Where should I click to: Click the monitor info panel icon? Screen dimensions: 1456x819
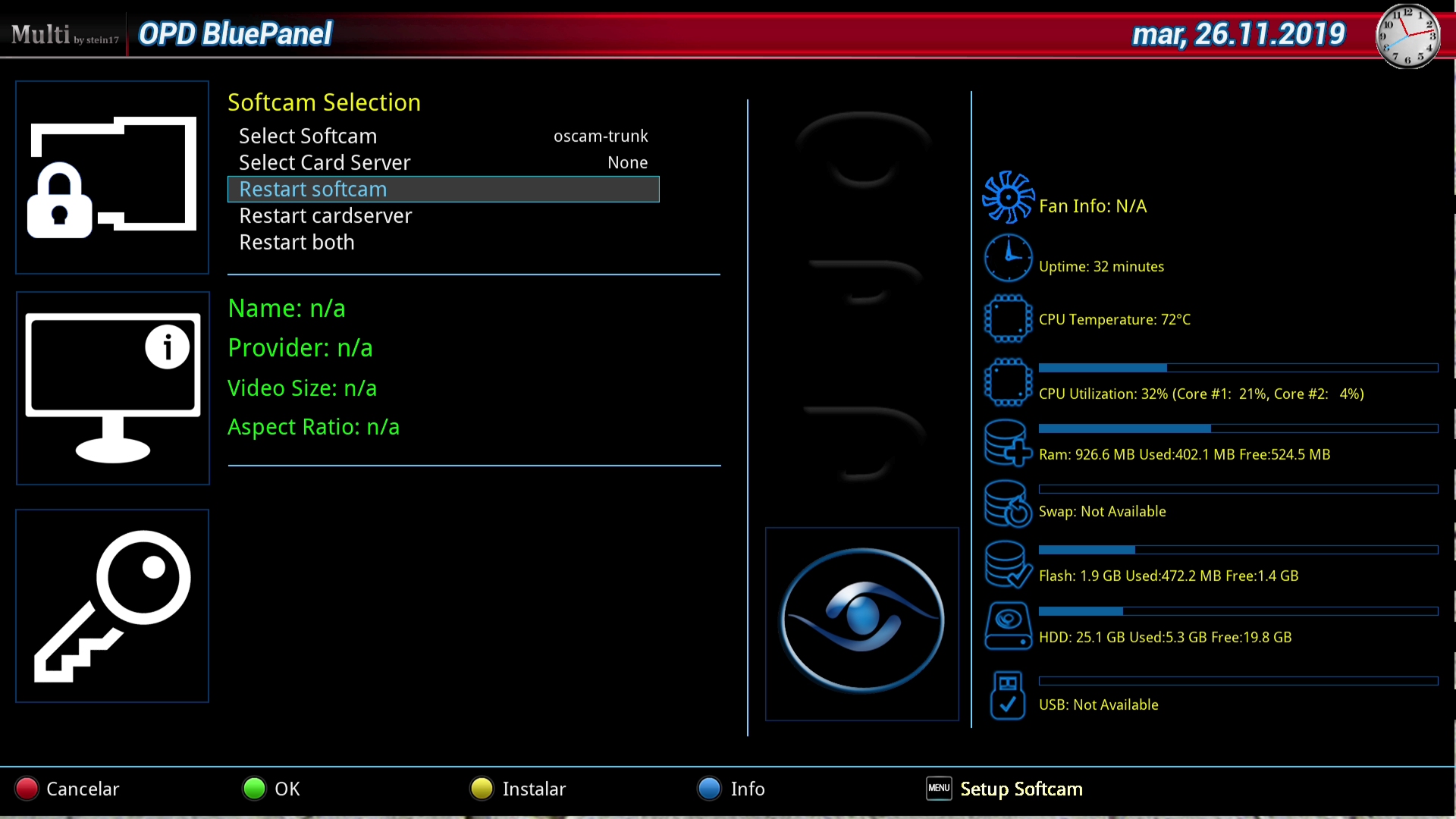click(x=112, y=388)
